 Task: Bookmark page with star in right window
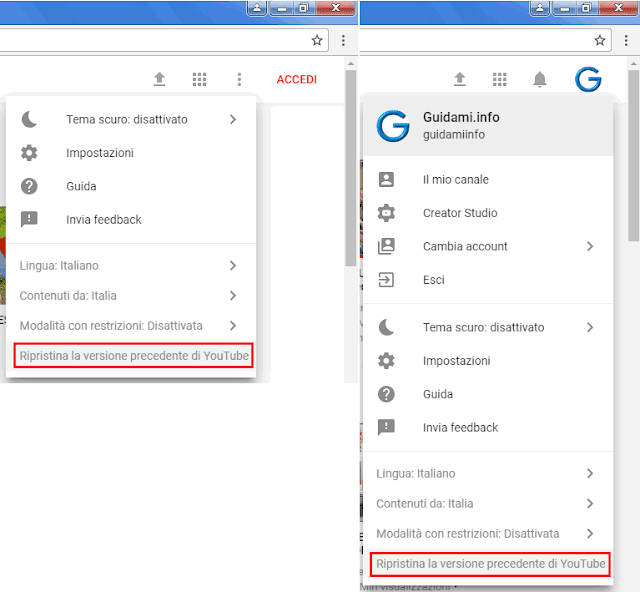click(x=600, y=40)
